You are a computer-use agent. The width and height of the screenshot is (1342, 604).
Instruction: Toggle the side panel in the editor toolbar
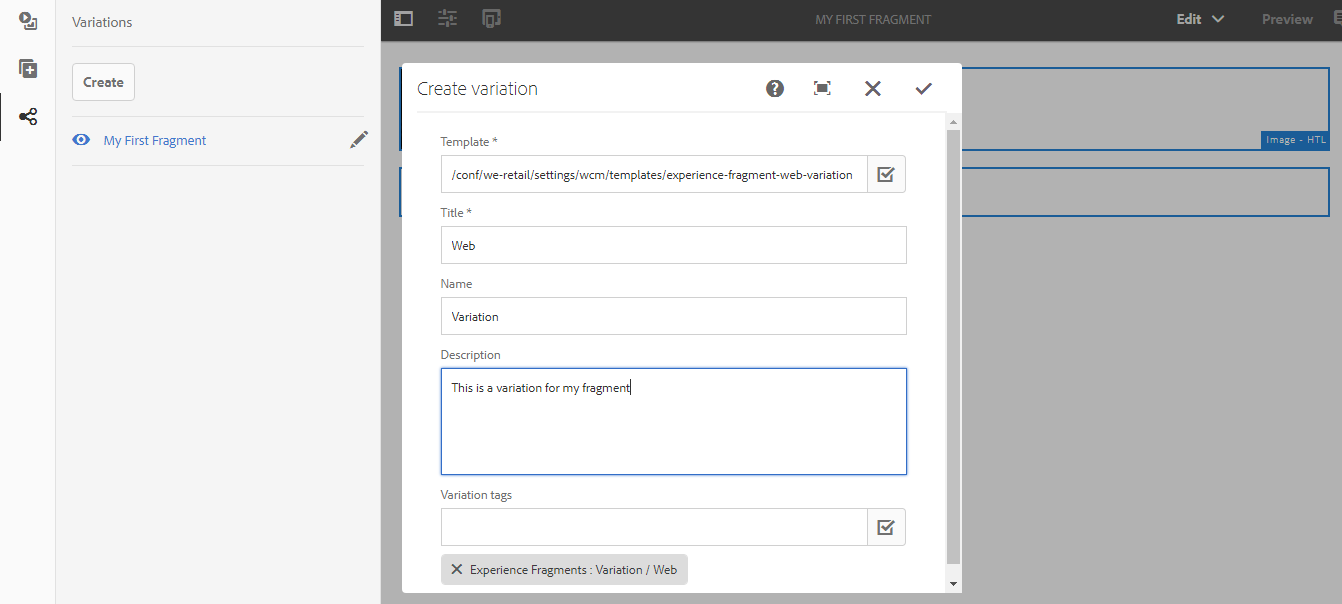click(403, 18)
